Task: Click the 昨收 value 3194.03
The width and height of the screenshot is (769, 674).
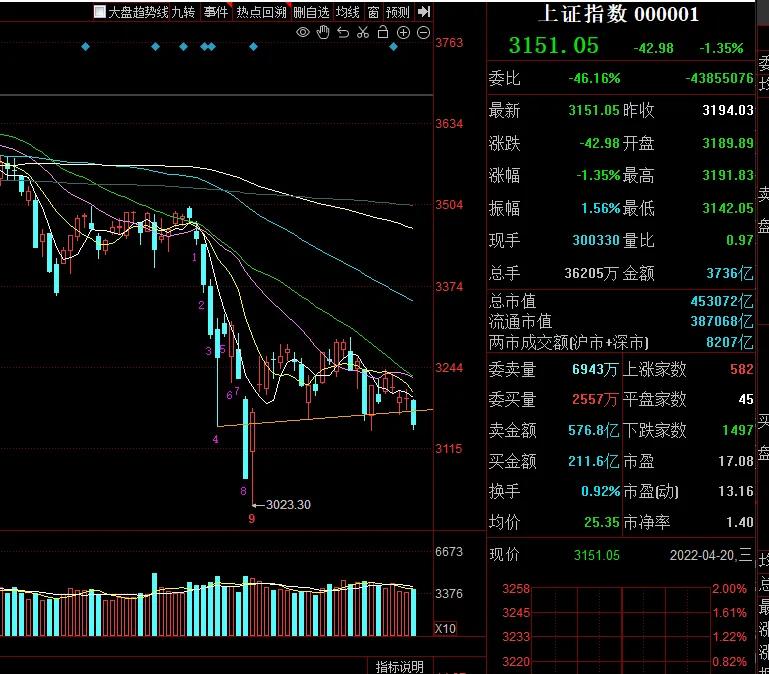Action: click(728, 110)
